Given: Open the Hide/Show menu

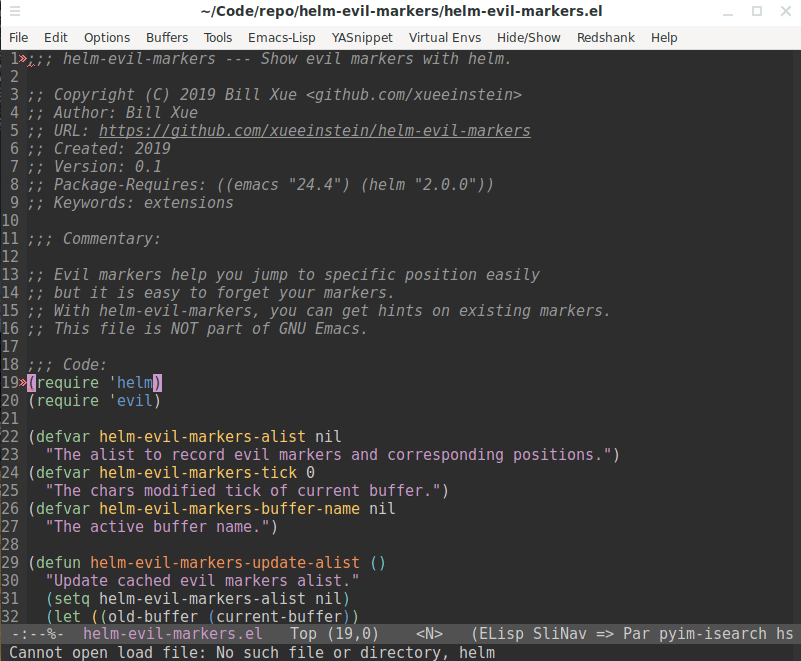Looking at the screenshot, I should [528, 38].
